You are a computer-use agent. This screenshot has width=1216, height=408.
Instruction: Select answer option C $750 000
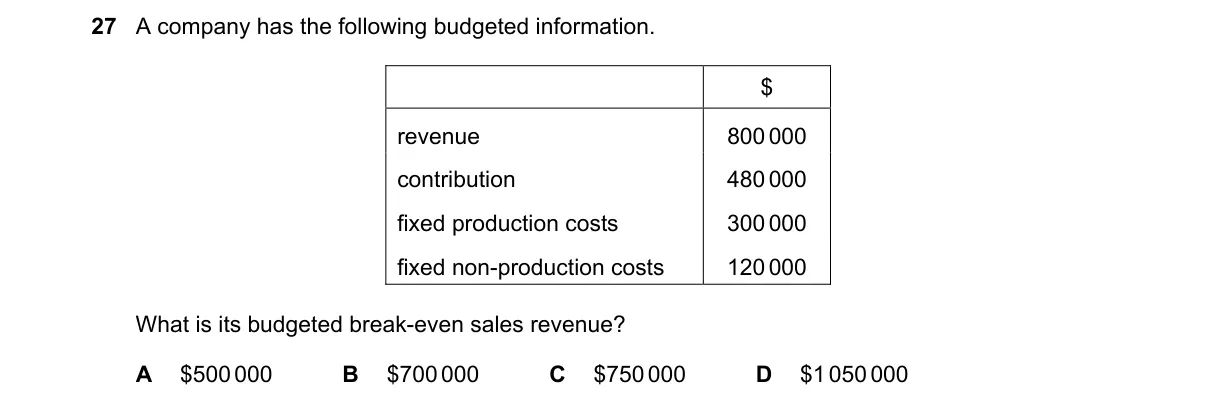[618, 375]
